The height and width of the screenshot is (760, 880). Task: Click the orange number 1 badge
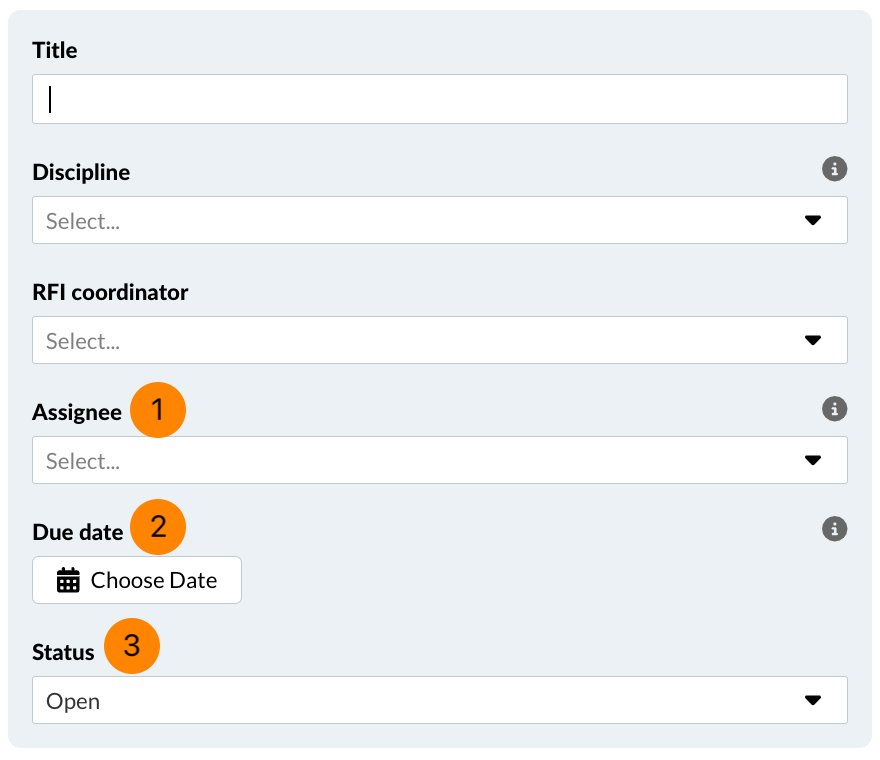click(158, 410)
